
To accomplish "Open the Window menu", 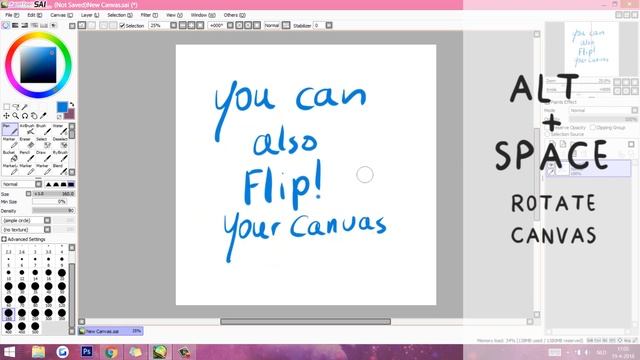I will (203, 15).
